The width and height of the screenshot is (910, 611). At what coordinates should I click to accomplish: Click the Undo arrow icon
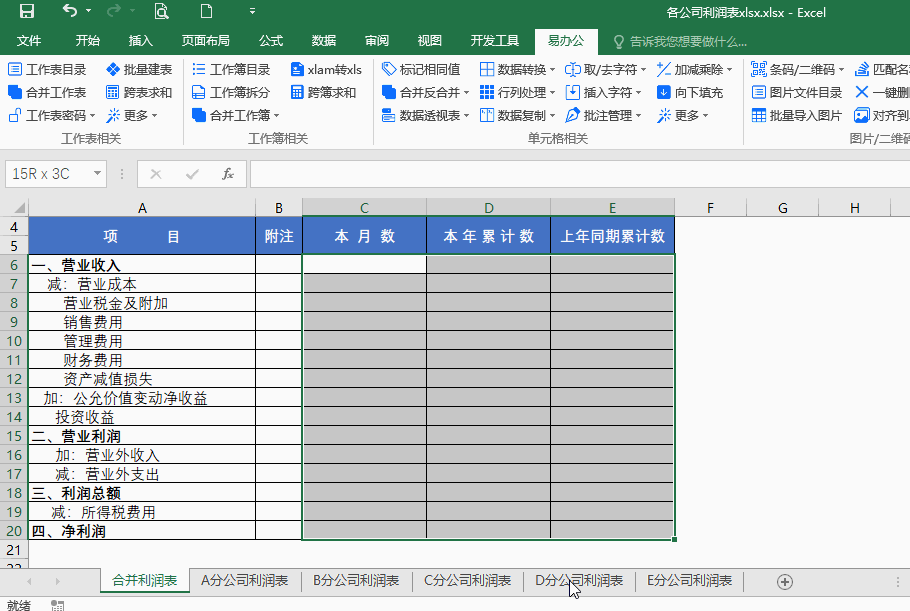[x=70, y=10]
